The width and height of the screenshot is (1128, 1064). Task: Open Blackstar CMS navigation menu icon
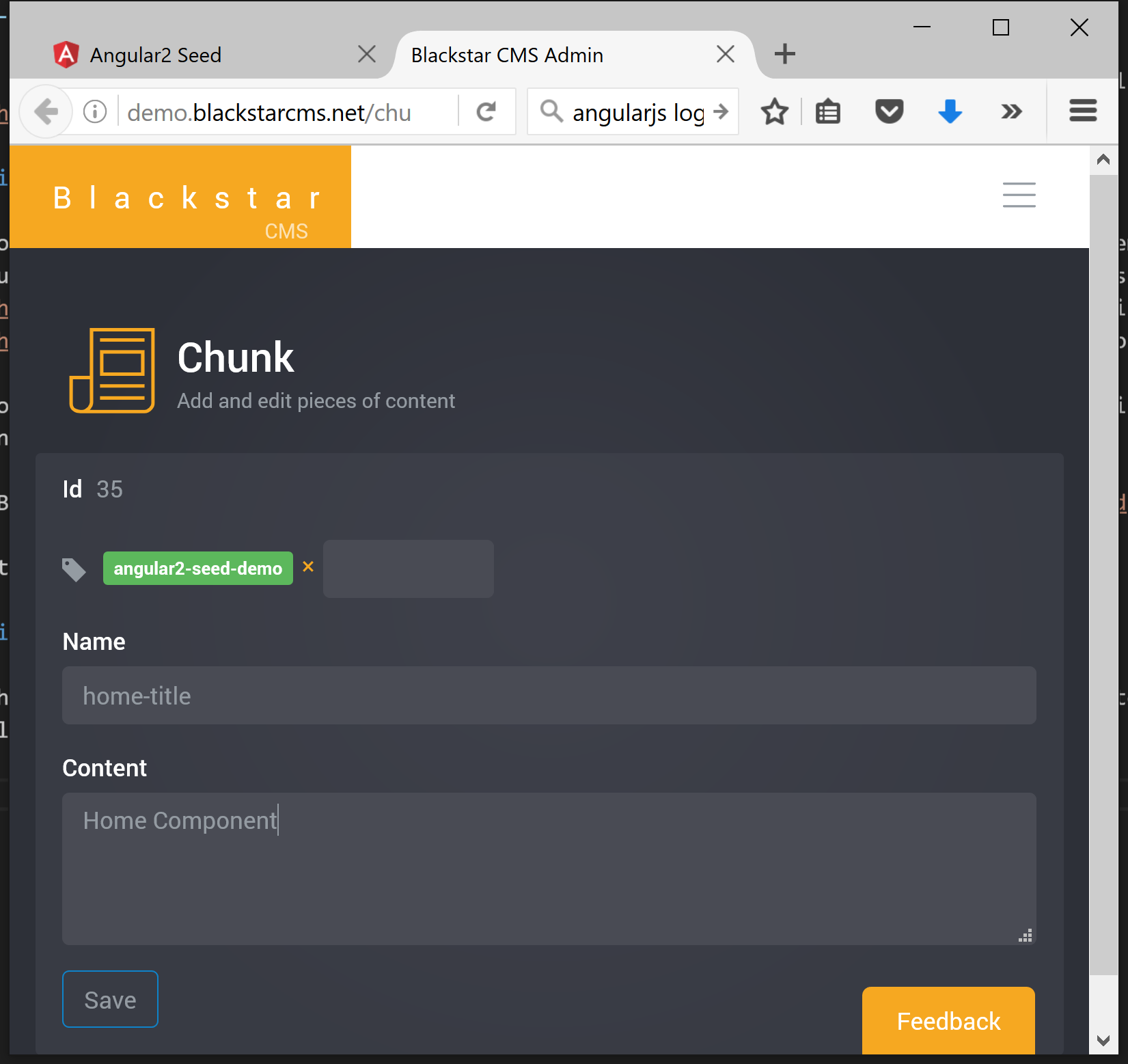(1019, 195)
